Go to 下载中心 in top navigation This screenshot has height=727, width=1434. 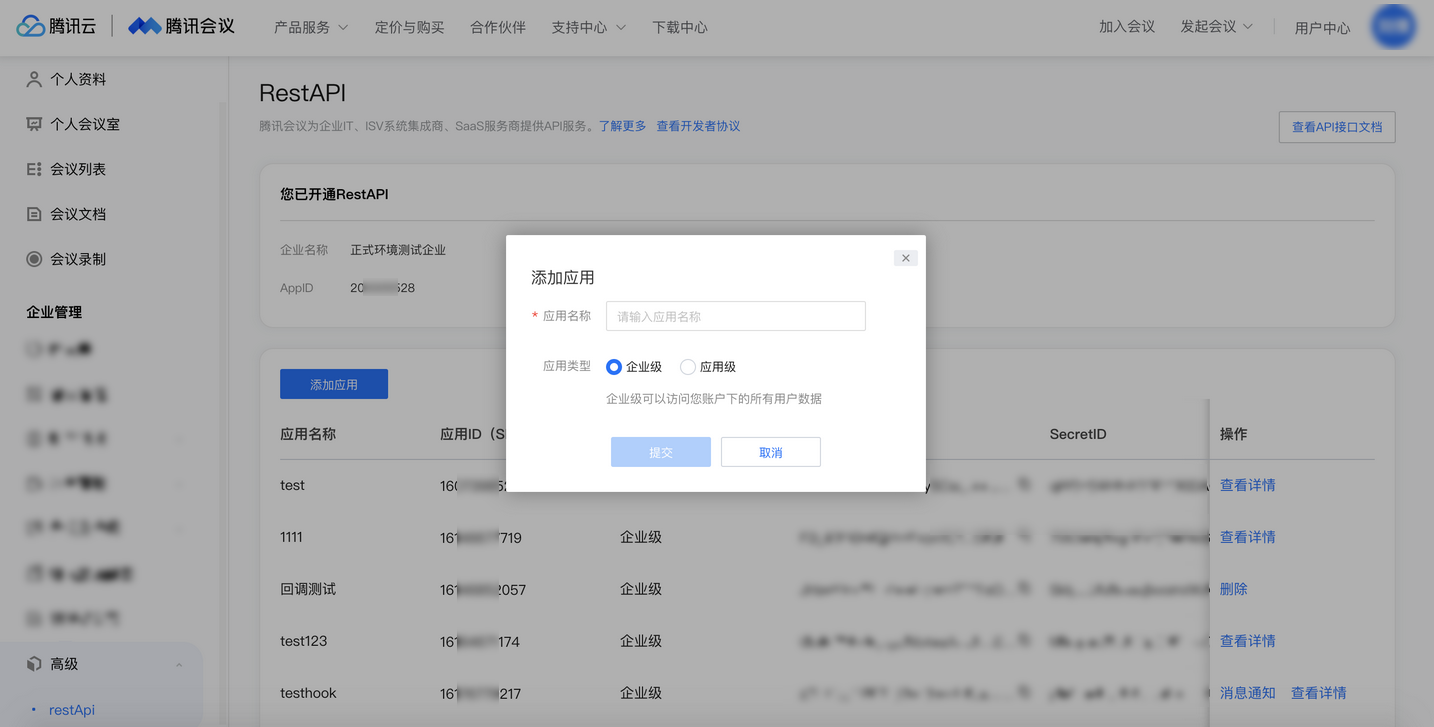pos(680,27)
